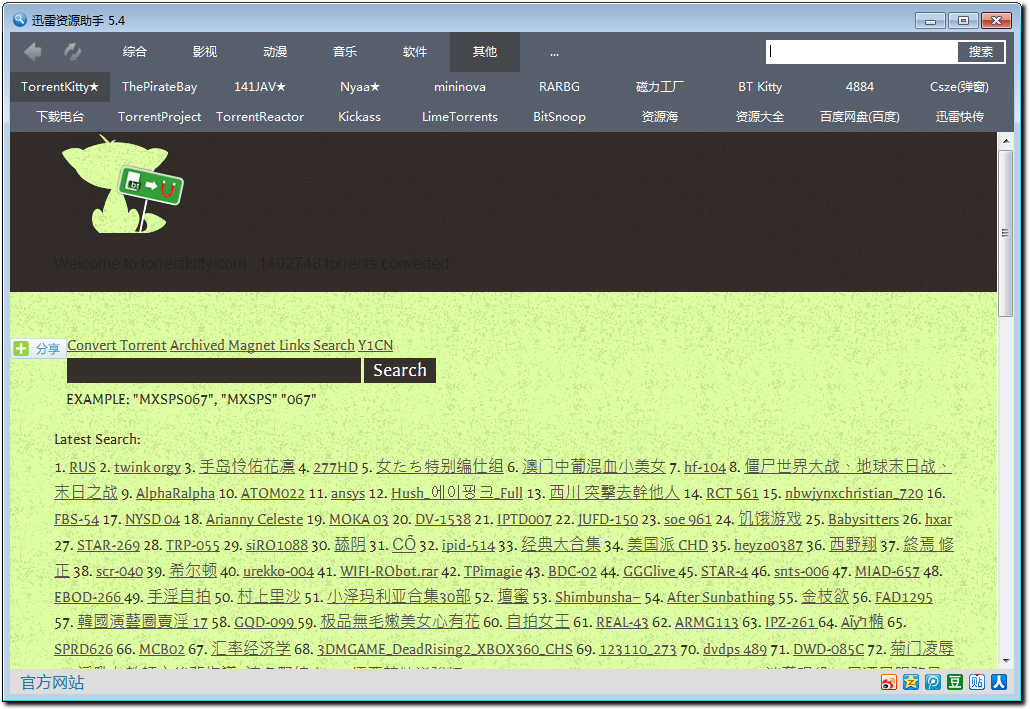
Task: Open the 动漫 category tab
Action: [x=275, y=52]
